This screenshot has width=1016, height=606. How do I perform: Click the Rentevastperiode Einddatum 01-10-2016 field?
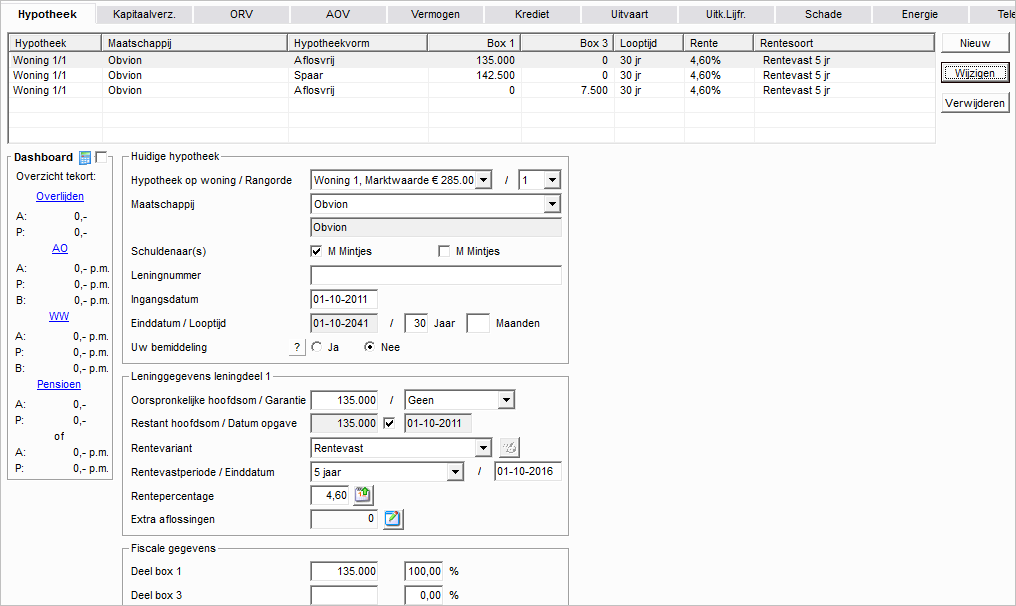528,471
